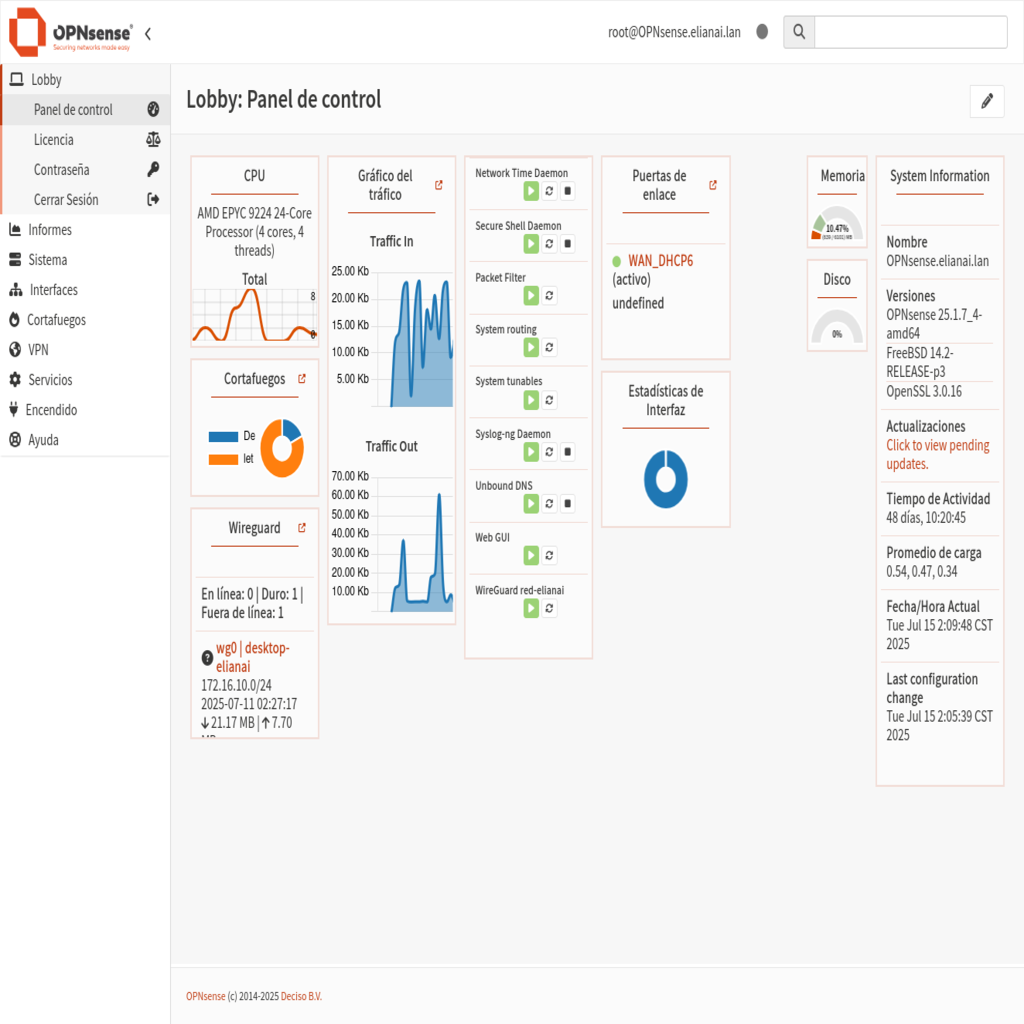Open the Ayuda menu
Image resolution: width=1024 pixels, height=1024 pixels.
pyautogui.click(x=85, y=440)
